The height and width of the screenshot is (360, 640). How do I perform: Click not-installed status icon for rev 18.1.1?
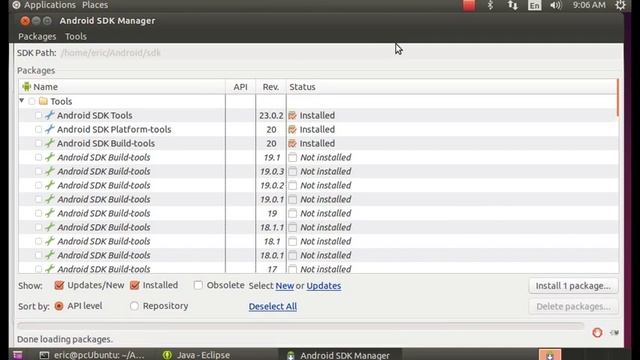click(293, 227)
